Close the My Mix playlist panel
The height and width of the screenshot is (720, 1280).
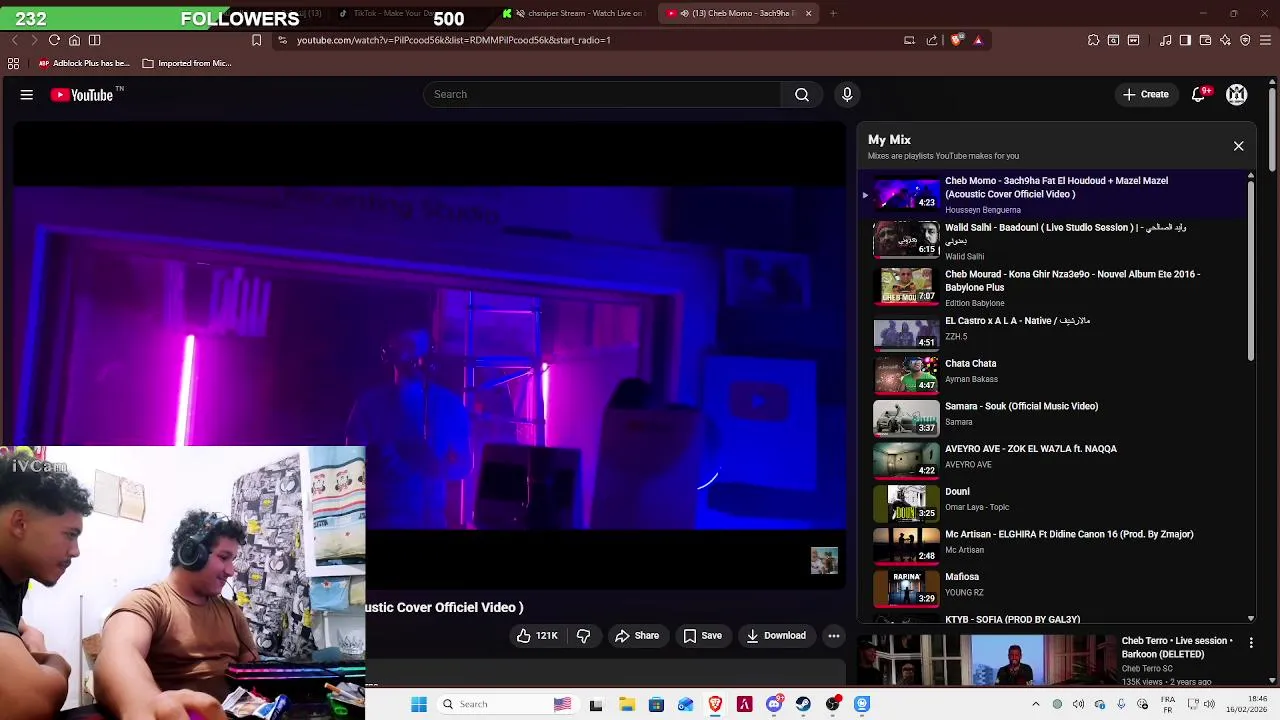coord(1238,146)
